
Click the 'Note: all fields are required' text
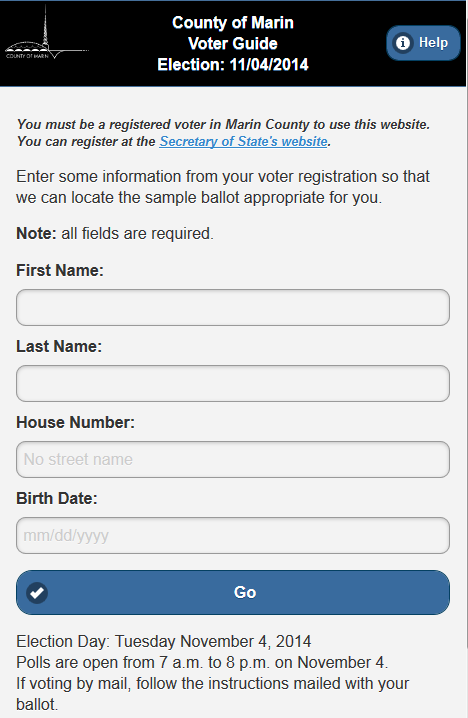115,234
